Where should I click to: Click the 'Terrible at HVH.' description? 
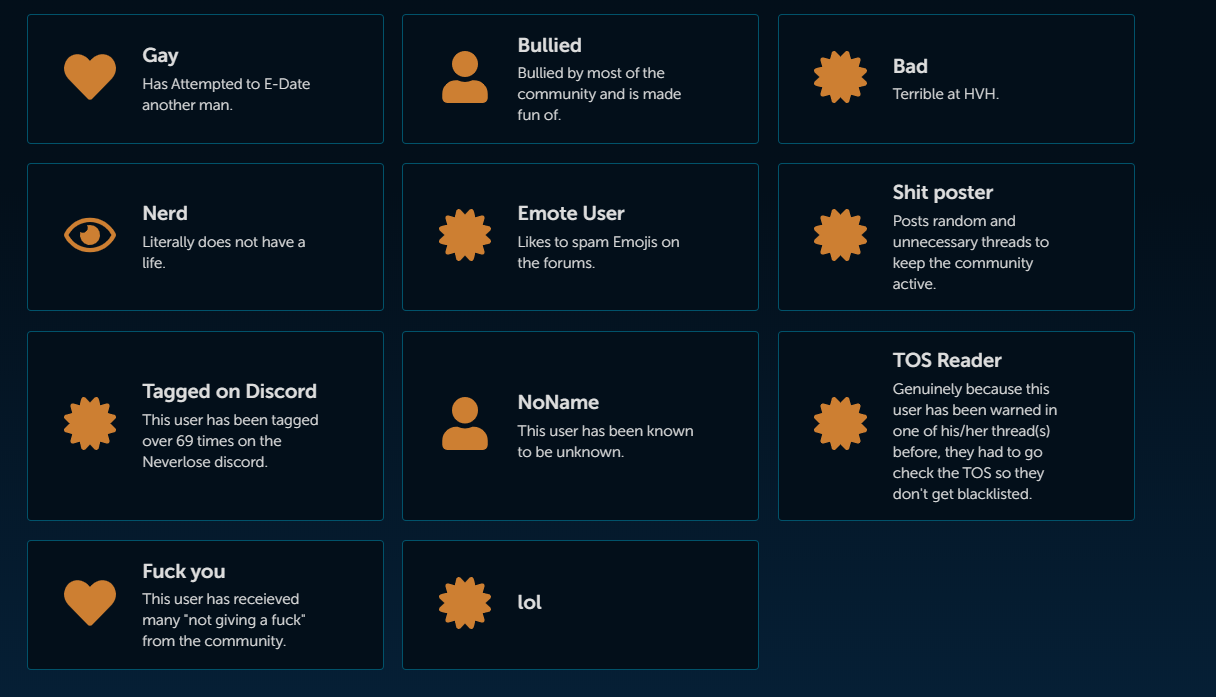coord(946,94)
